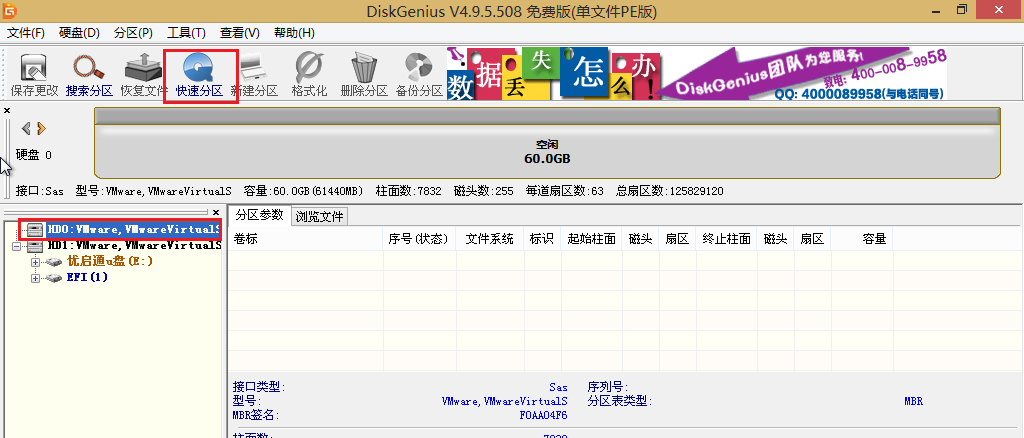Expand the EFI(1) tree node
Viewport: 1024px width, 438px height.
(36, 279)
